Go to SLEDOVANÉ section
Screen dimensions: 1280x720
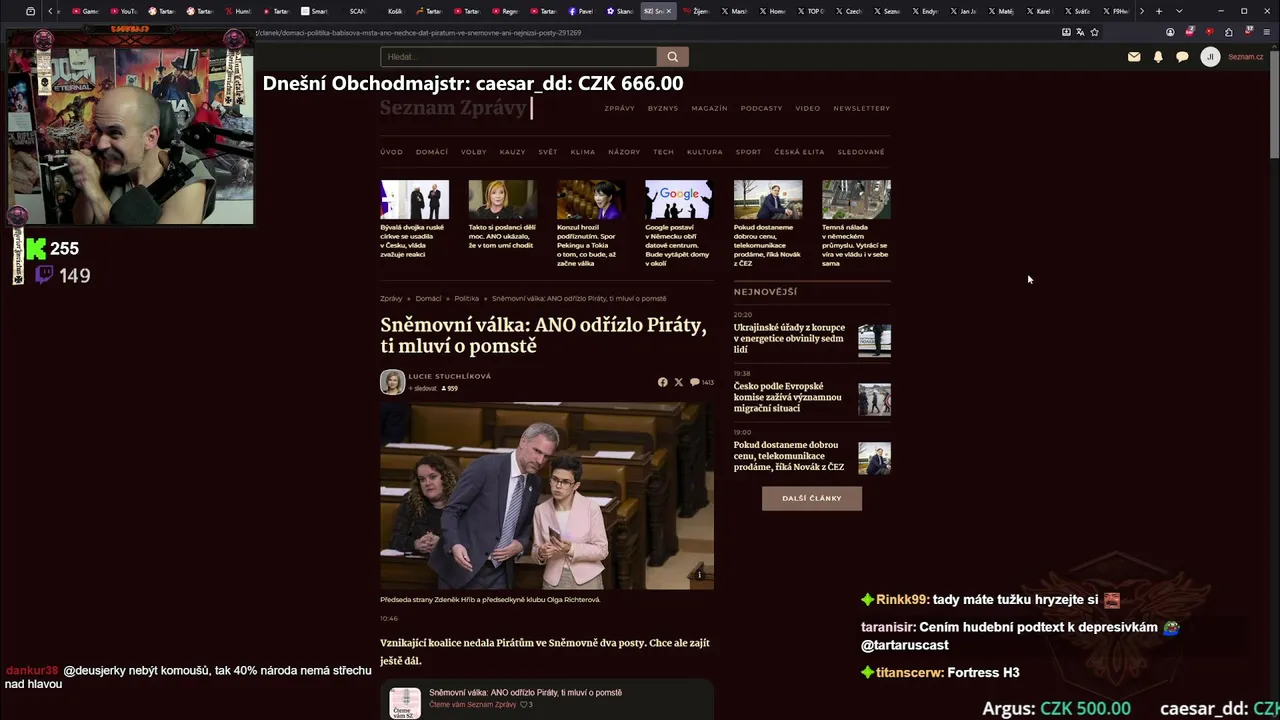point(861,152)
